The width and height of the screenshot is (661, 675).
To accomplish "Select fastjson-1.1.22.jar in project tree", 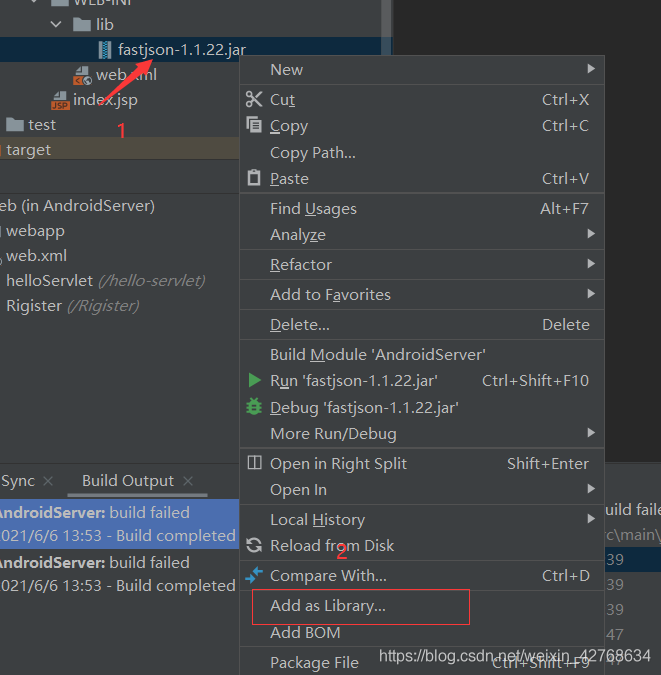I will [182, 50].
